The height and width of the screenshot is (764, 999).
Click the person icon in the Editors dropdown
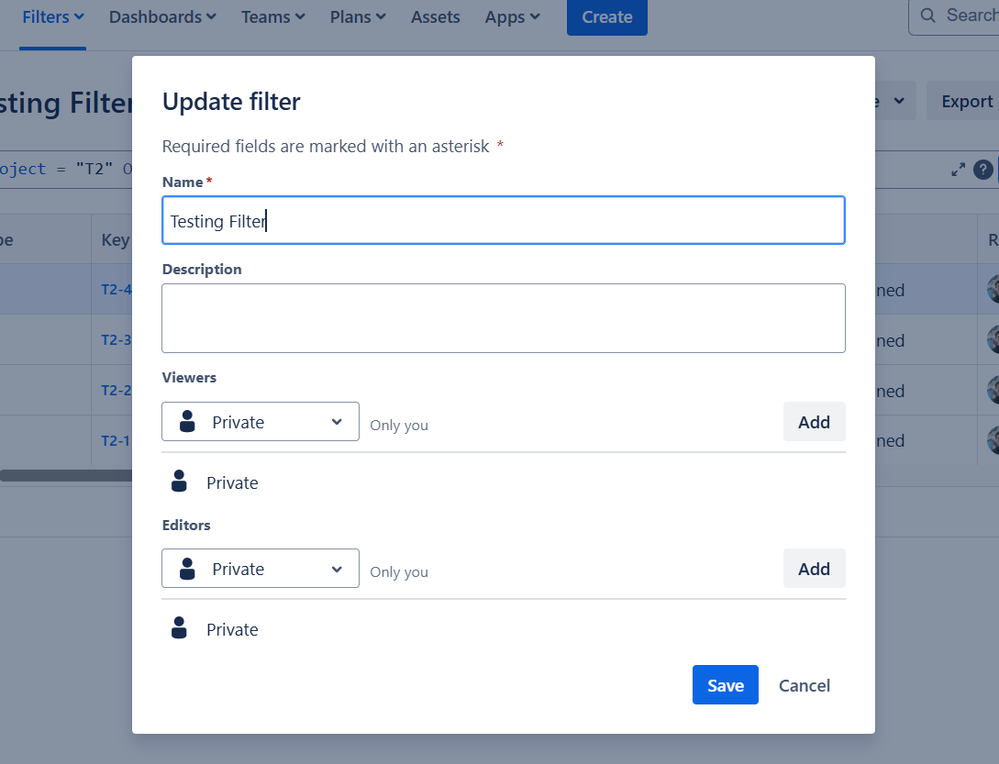tap(187, 568)
